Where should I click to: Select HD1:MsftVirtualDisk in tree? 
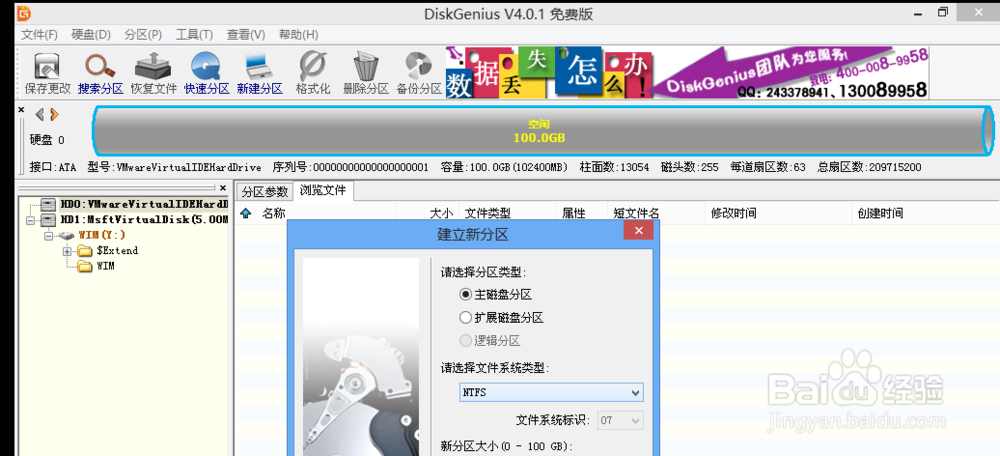pos(144,220)
